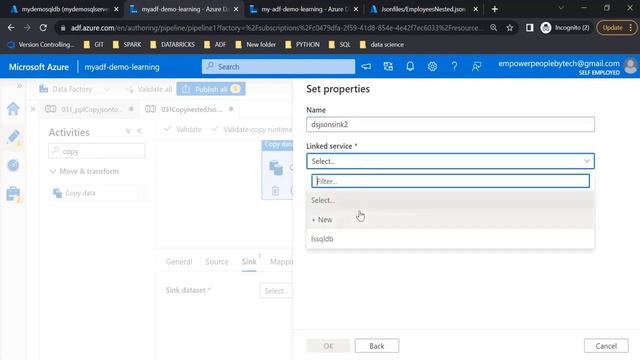Screen dimensions: 640x360
Task: Delete the Copy data activity trash icon
Action: point(276,191)
